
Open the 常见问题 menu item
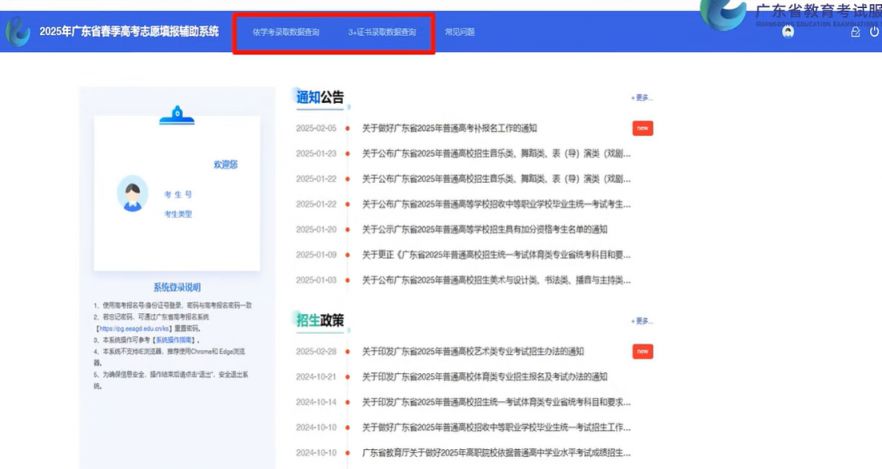tap(459, 32)
